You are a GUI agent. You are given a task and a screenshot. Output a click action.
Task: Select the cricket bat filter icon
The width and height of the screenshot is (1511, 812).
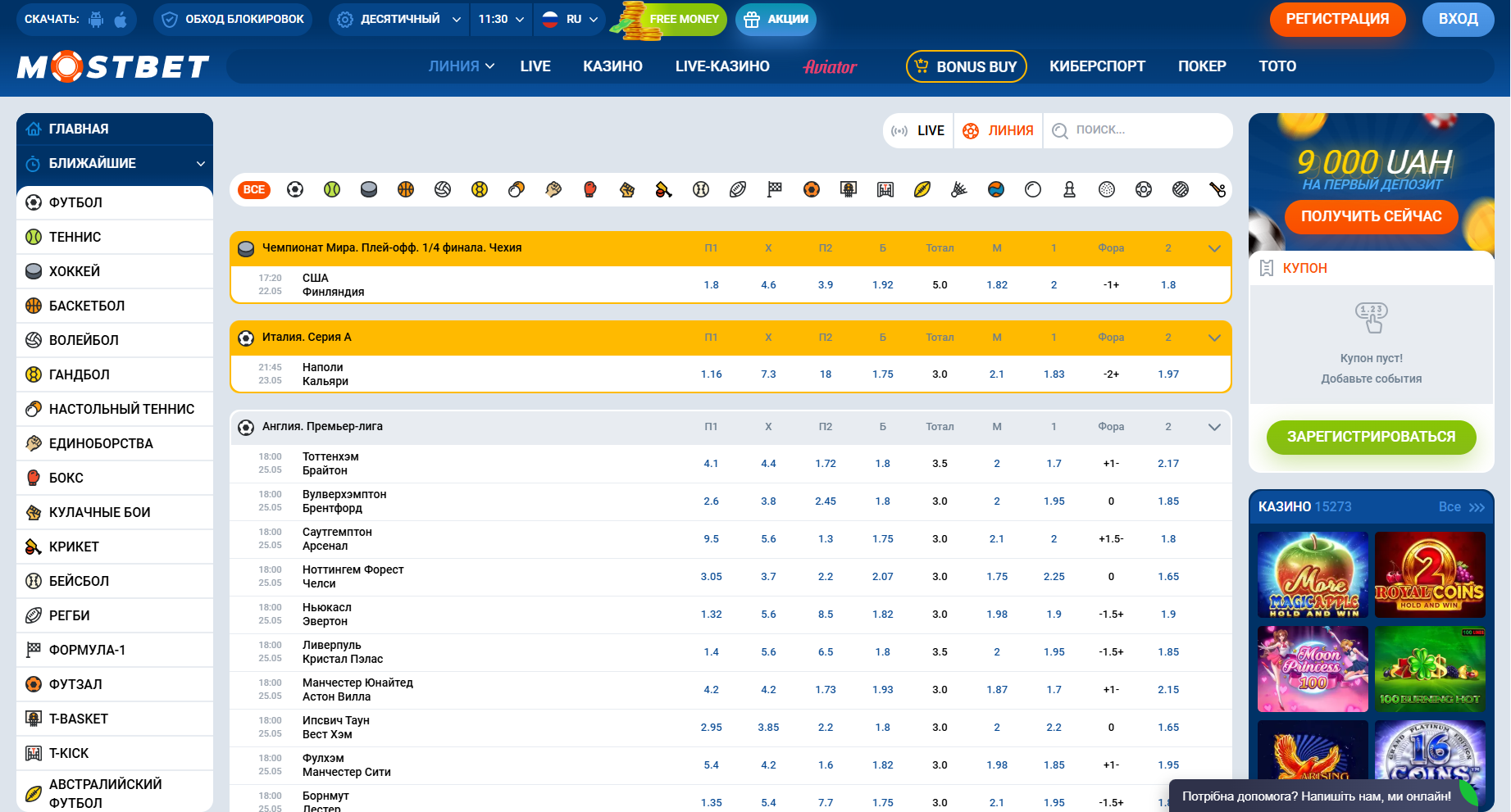(664, 189)
